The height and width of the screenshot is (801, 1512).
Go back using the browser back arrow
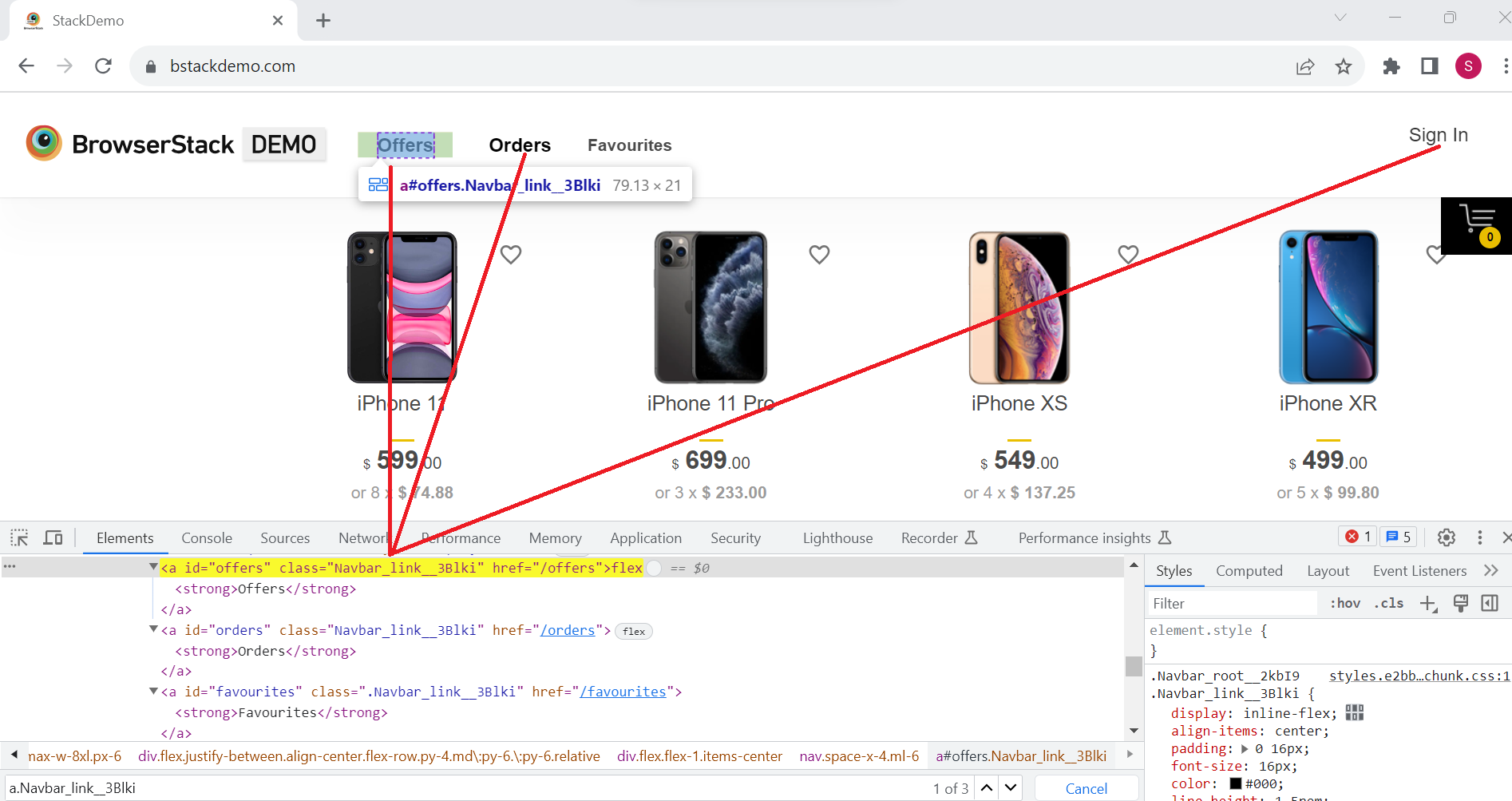[26, 65]
